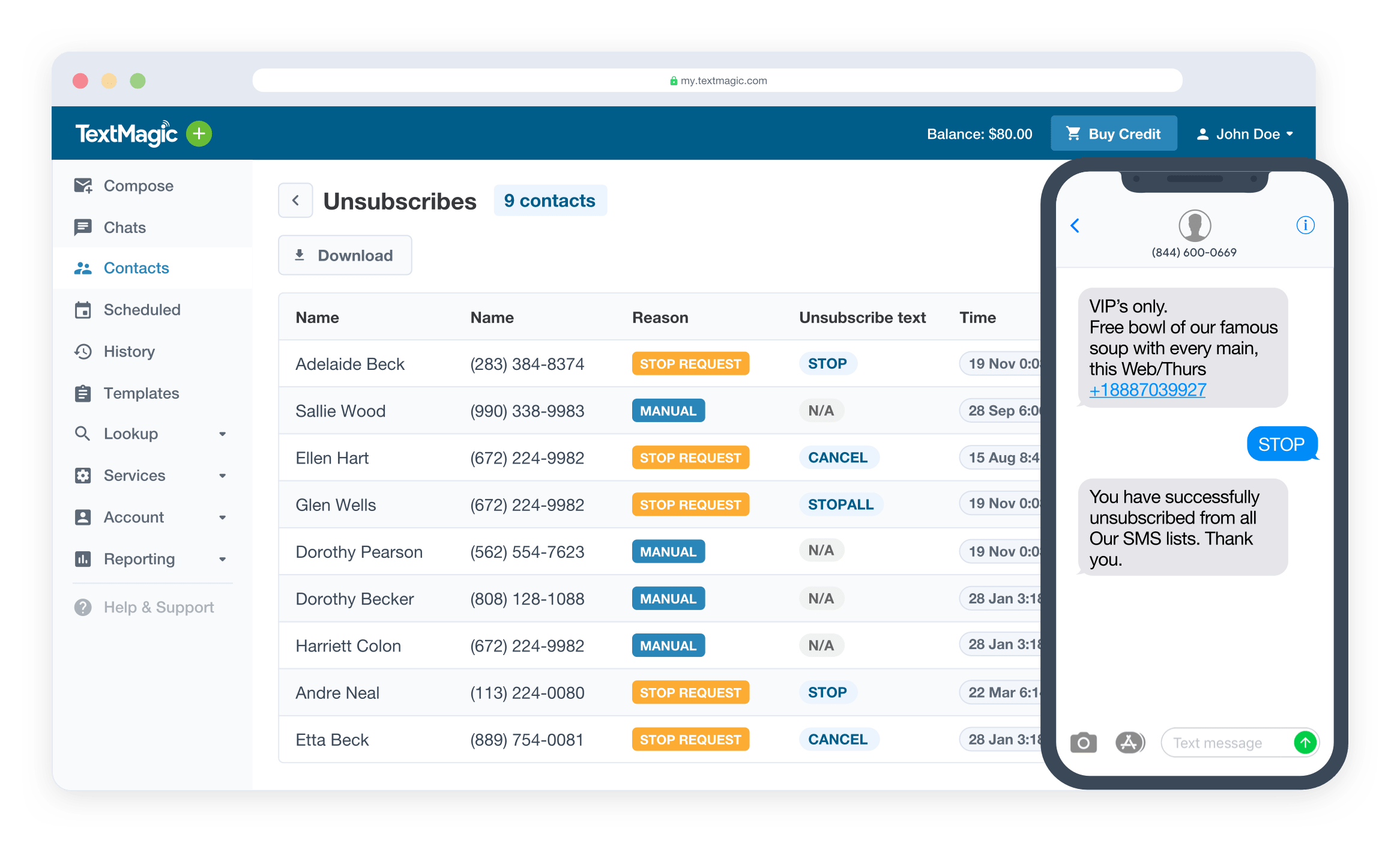
Task: Click the TextMagic logo
Action: (126, 133)
